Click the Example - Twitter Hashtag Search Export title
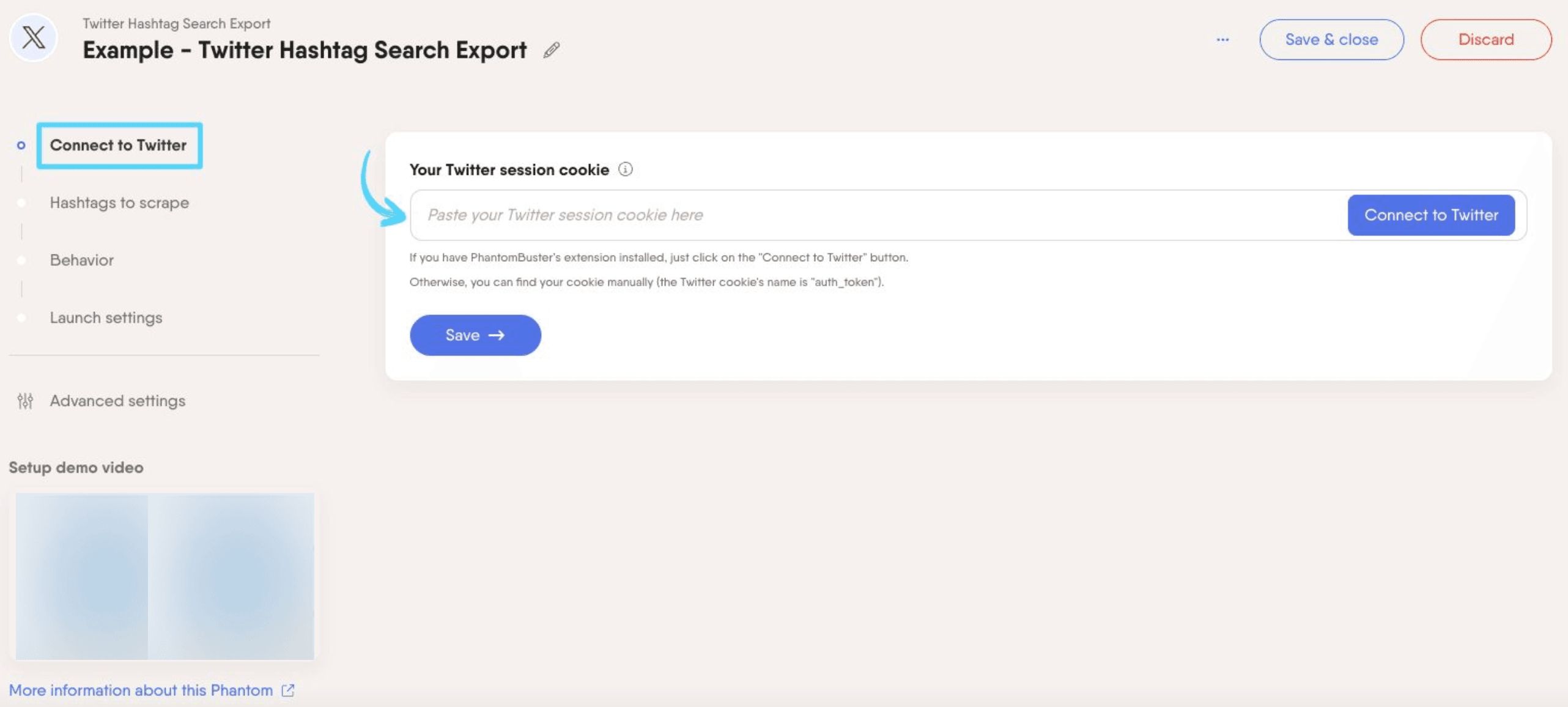Viewport: 1568px width, 707px height. [305, 50]
